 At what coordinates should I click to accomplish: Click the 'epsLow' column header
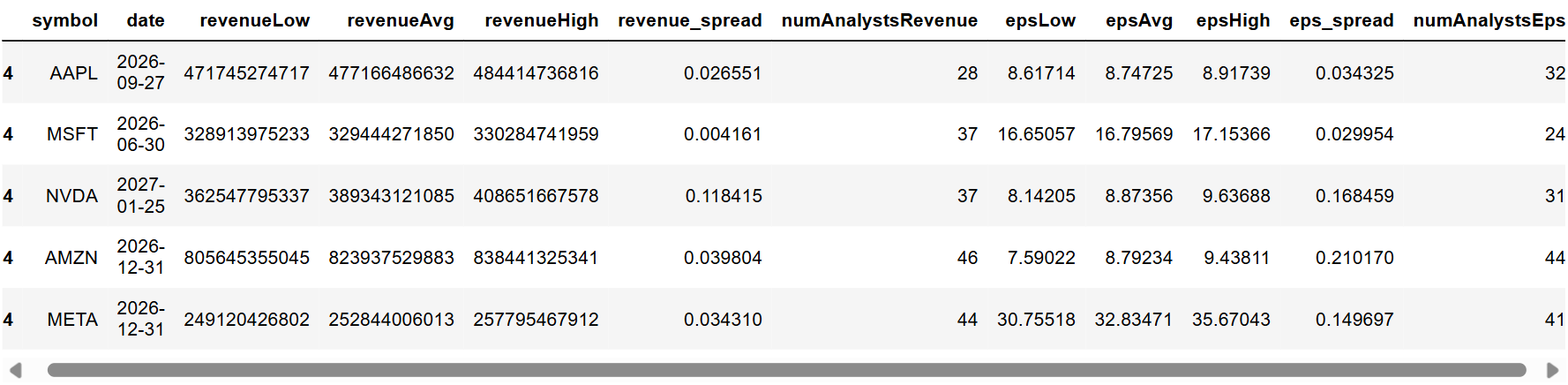pyautogui.click(x=1040, y=20)
